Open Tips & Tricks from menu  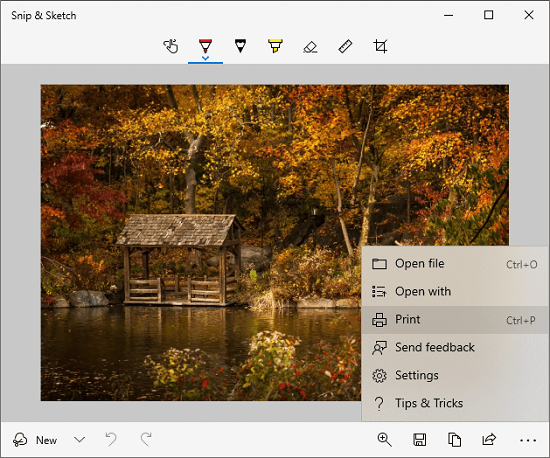click(455, 403)
